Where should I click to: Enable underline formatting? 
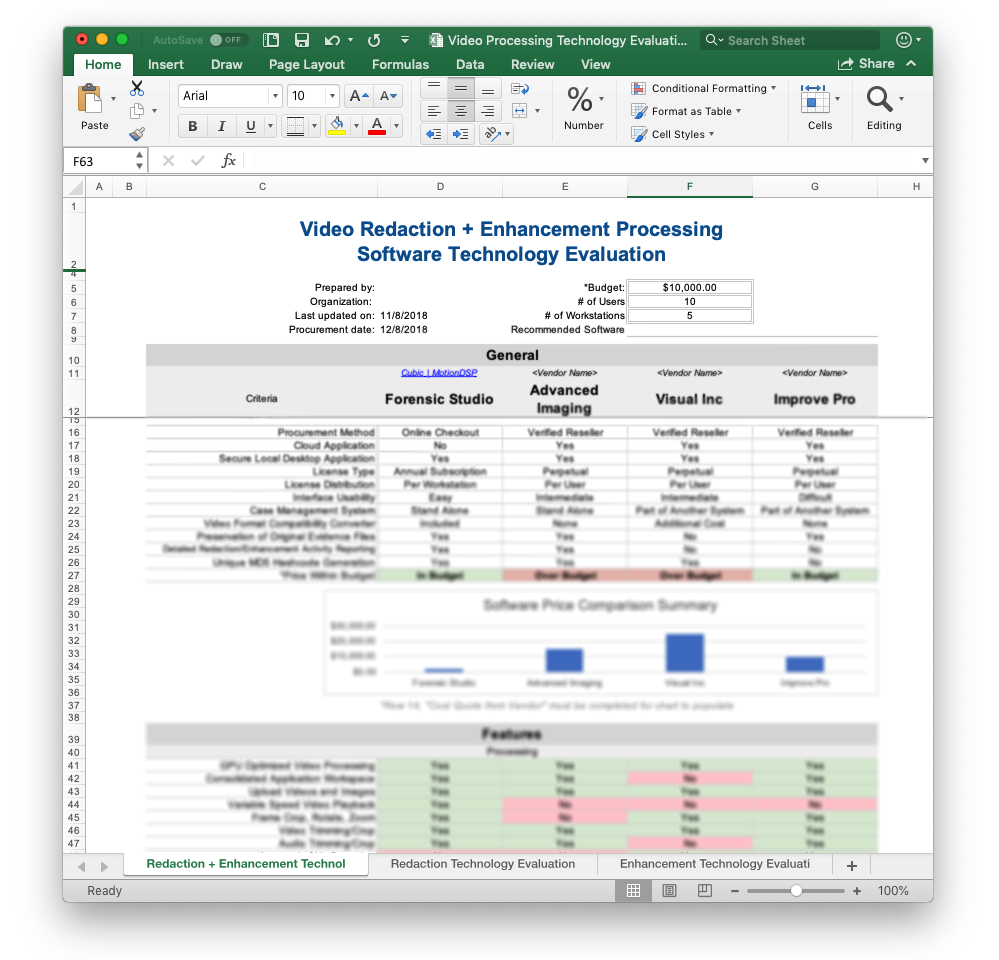coord(249,126)
